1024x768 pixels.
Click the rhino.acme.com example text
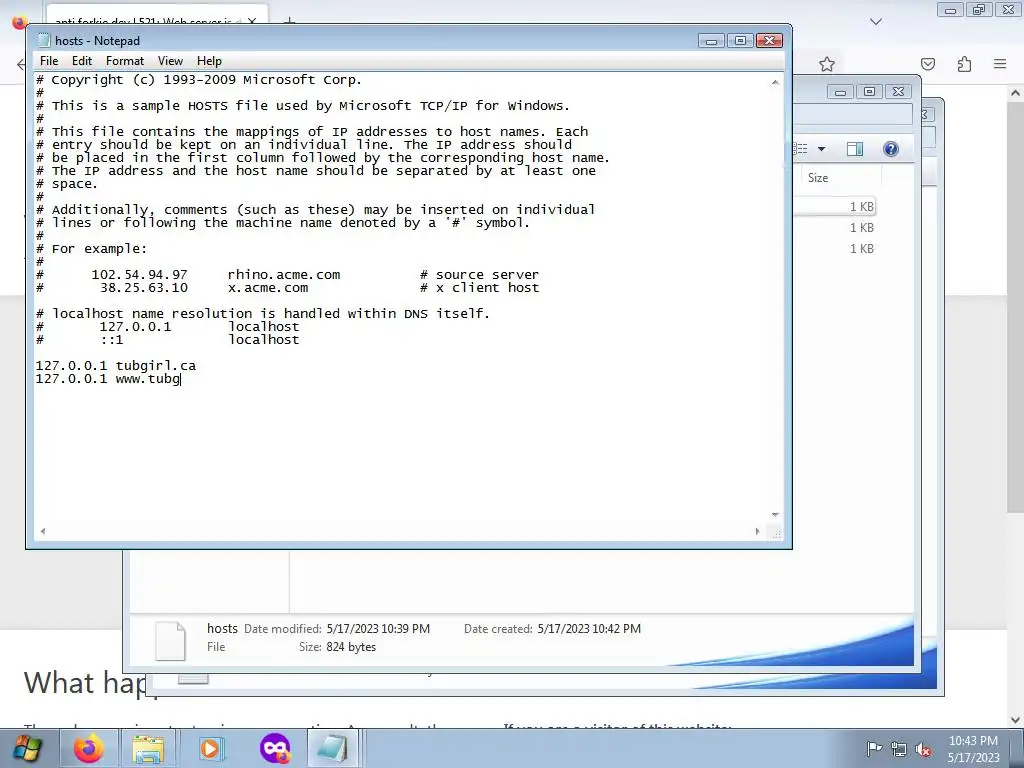[284, 275]
